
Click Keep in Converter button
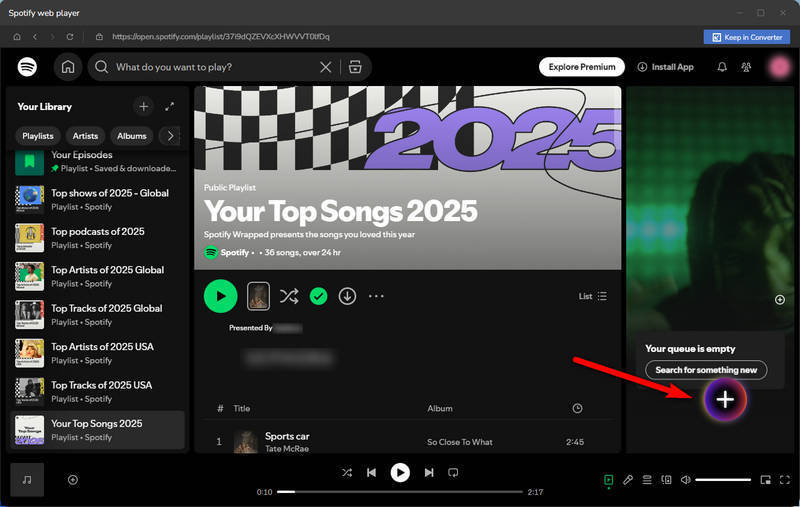747,37
